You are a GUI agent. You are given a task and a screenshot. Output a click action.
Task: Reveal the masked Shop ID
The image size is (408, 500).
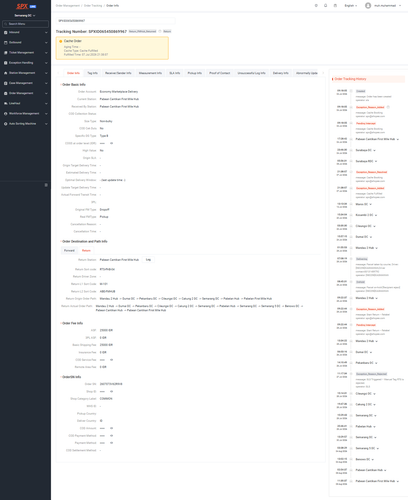pyautogui.click(x=111, y=391)
